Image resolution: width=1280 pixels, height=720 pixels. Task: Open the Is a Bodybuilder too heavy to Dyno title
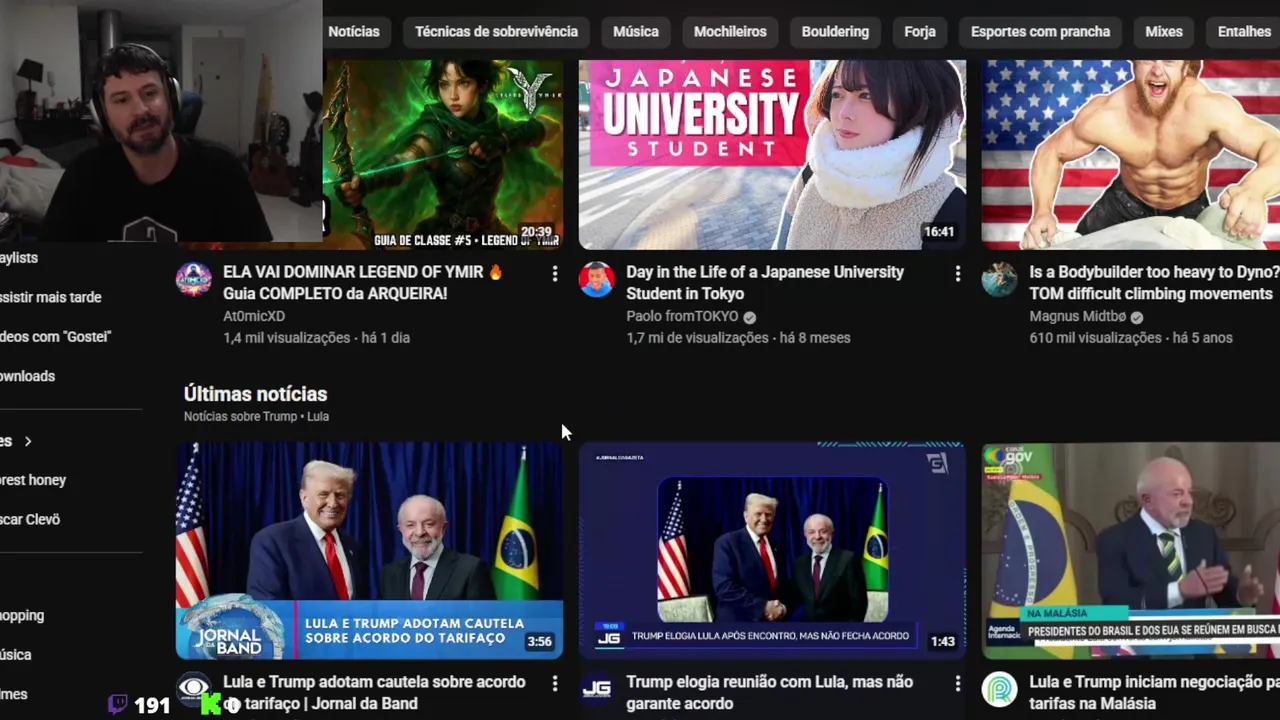pyautogui.click(x=1154, y=283)
